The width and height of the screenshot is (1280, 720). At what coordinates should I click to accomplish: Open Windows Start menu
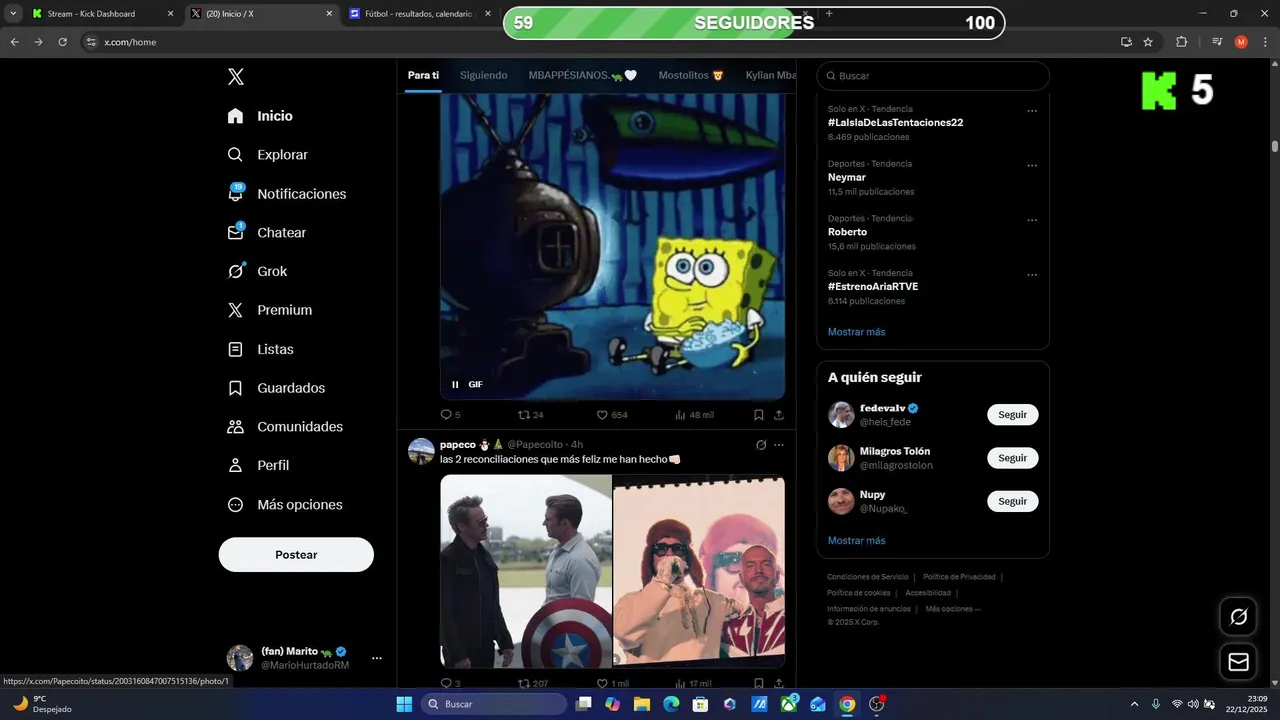click(404, 704)
